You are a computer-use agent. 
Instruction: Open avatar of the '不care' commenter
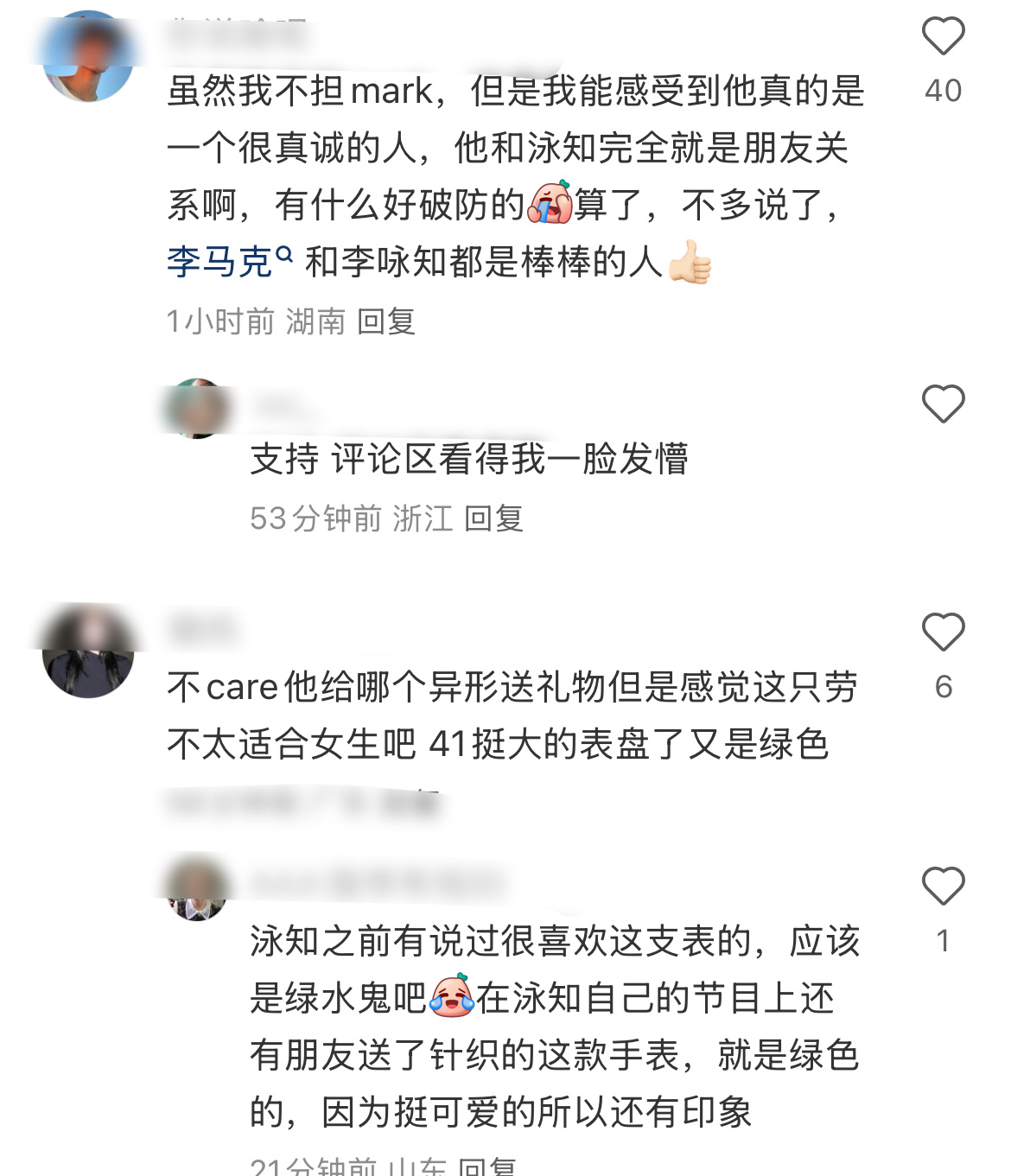pyautogui.click(x=88, y=652)
